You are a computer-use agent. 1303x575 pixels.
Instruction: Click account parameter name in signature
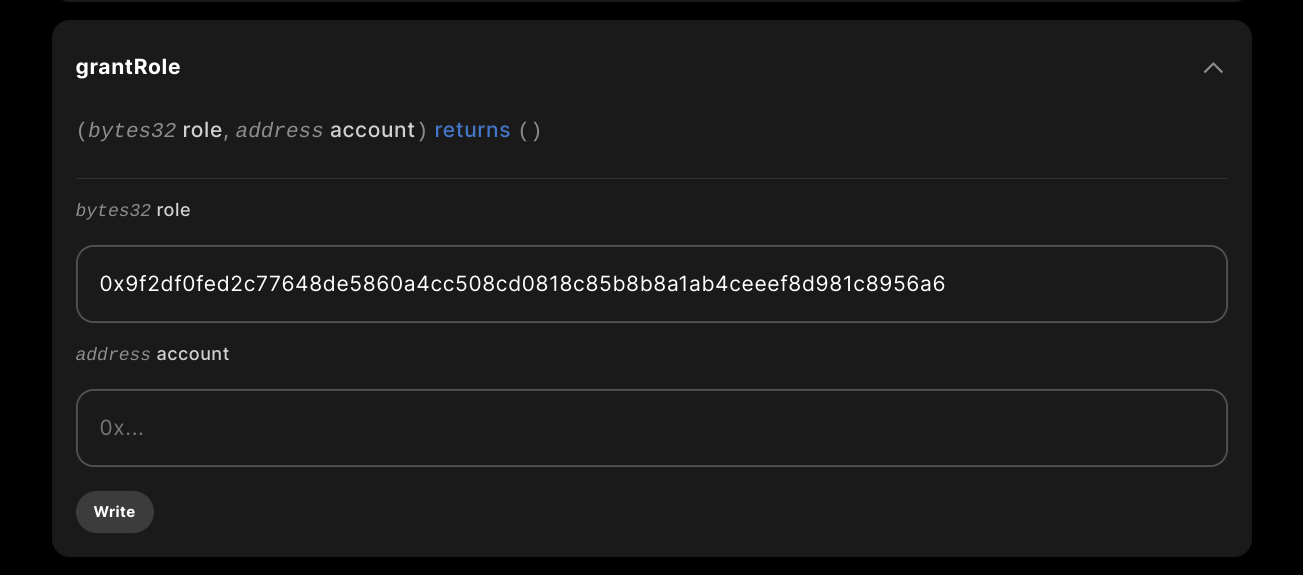[372, 130]
